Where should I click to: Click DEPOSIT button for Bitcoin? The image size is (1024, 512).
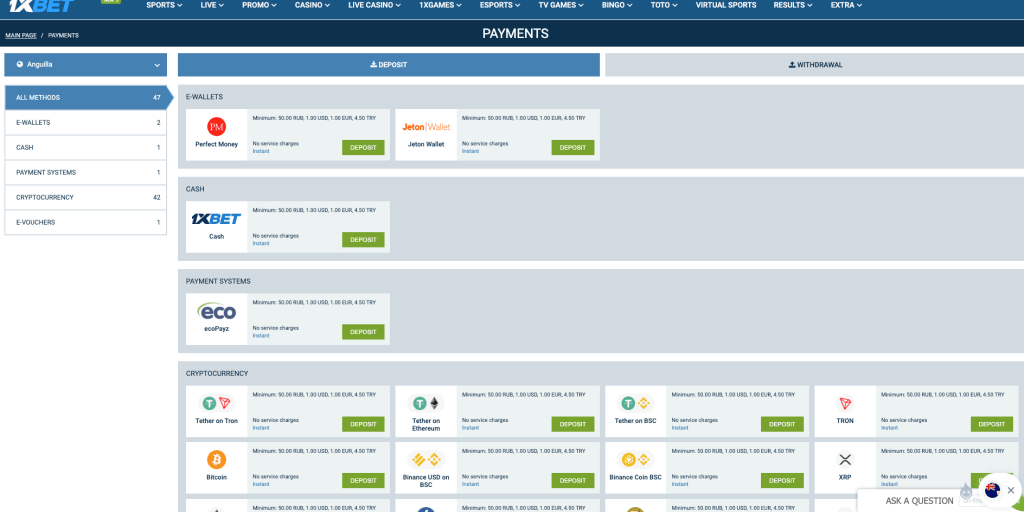click(x=363, y=481)
